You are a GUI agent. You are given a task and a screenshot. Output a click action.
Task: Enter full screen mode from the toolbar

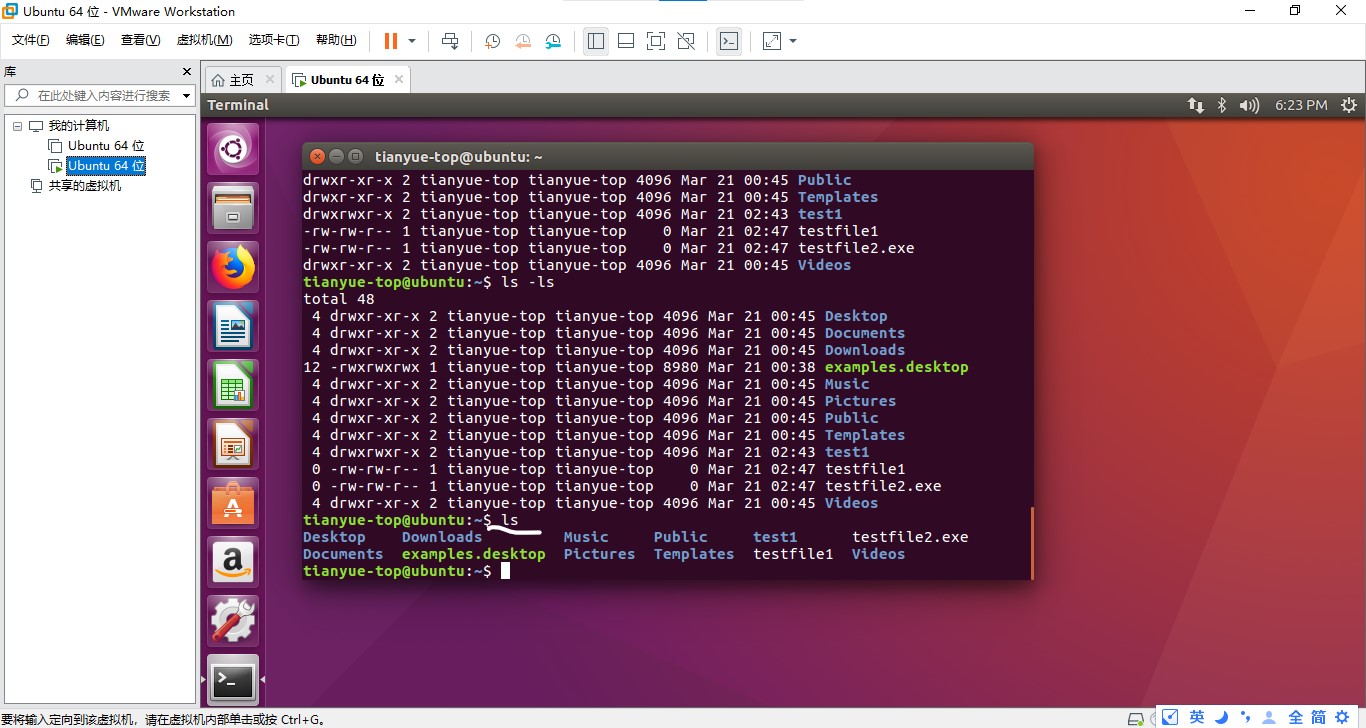pos(656,41)
